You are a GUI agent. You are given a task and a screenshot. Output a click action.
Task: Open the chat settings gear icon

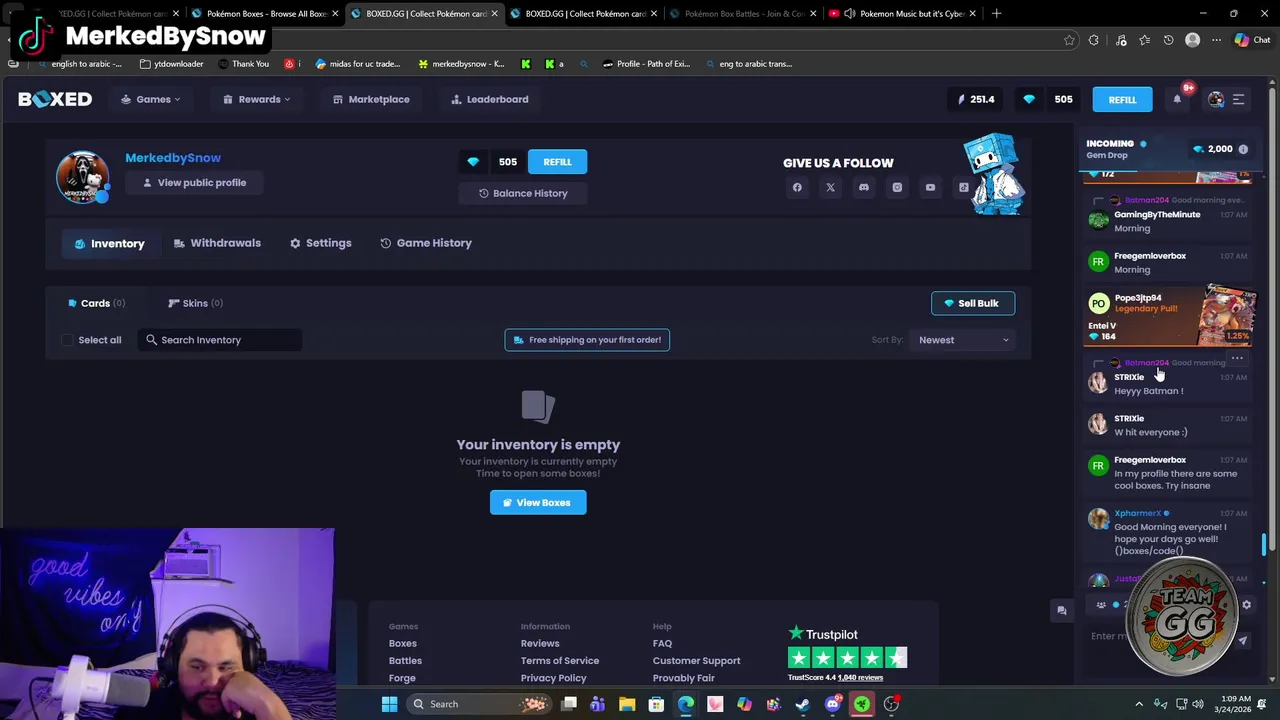coord(1246,605)
